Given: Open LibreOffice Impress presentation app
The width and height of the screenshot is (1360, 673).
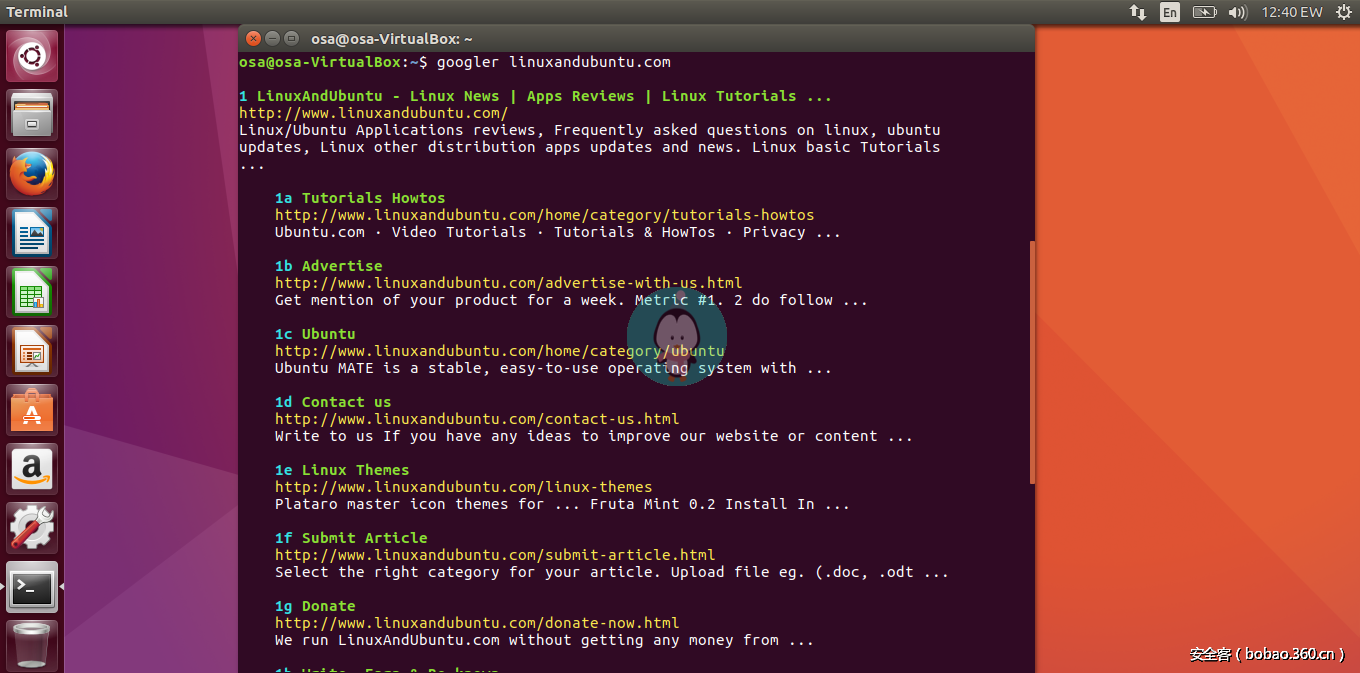Looking at the screenshot, I should click(x=33, y=351).
